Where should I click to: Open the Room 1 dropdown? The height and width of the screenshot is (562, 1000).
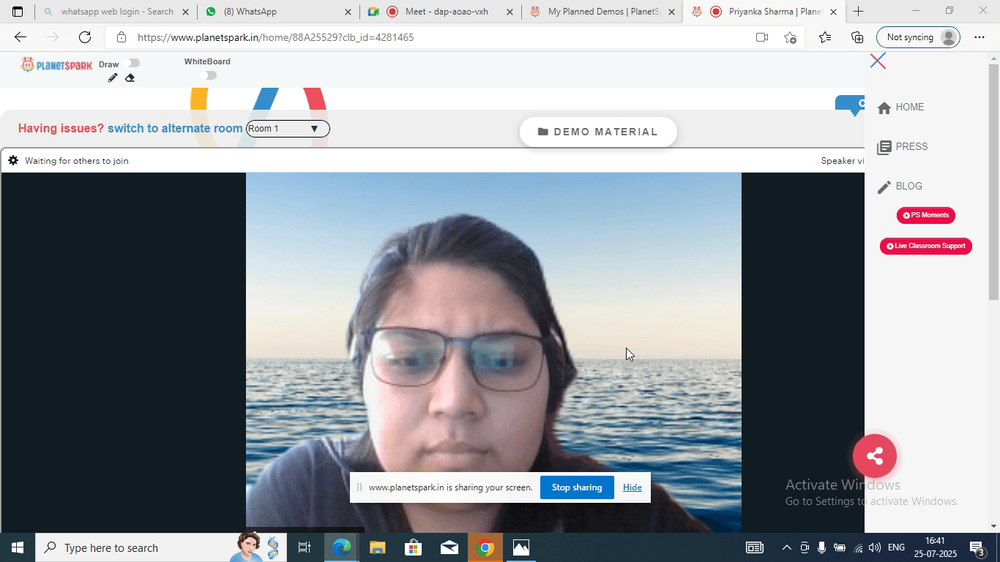click(288, 129)
